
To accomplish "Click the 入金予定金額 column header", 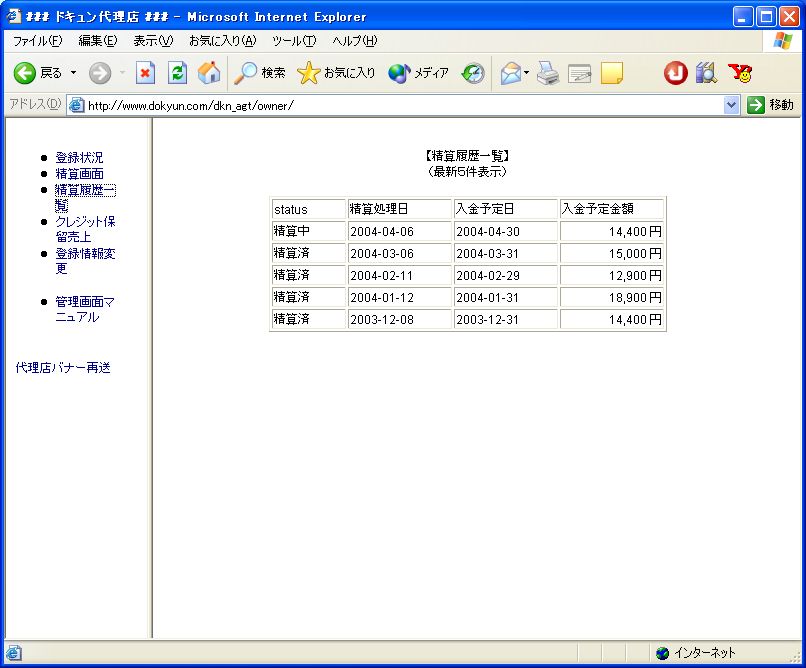I will (x=612, y=209).
